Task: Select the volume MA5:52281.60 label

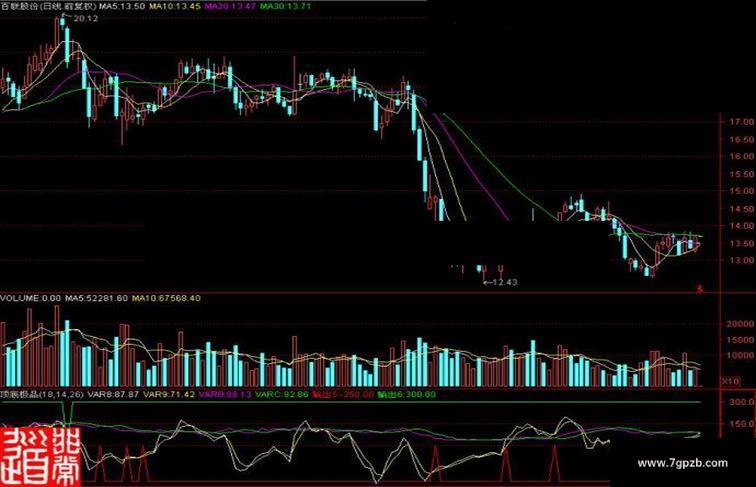Action: pos(97,298)
